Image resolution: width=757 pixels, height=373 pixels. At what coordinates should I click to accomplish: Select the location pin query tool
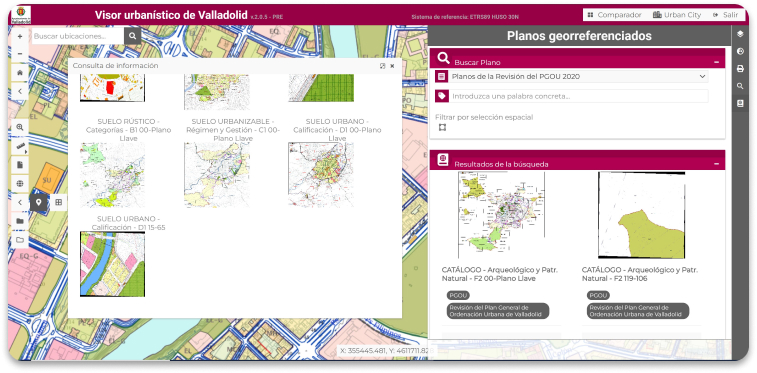(x=39, y=202)
